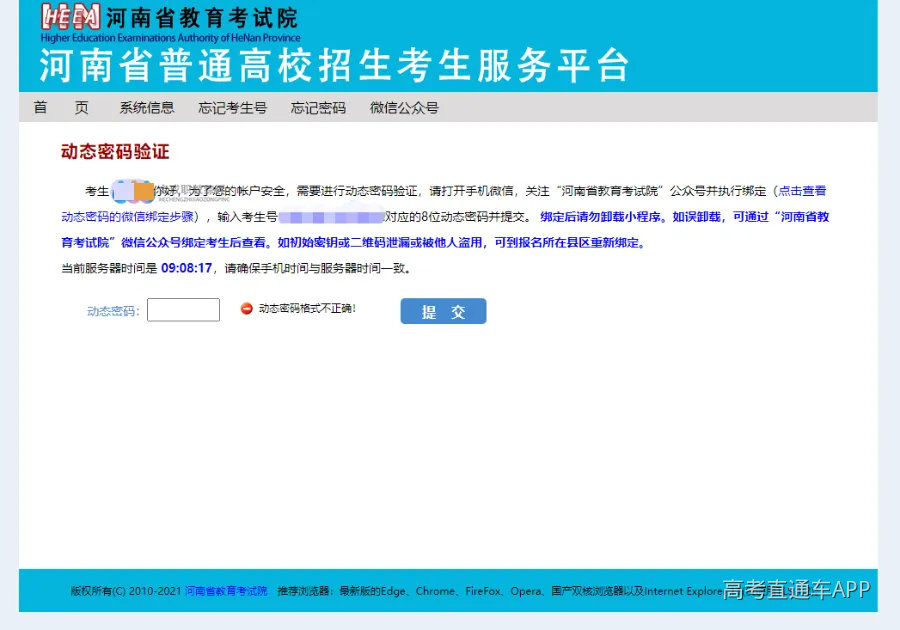Click the 提交 submit button
This screenshot has width=900, height=630.
click(443, 310)
